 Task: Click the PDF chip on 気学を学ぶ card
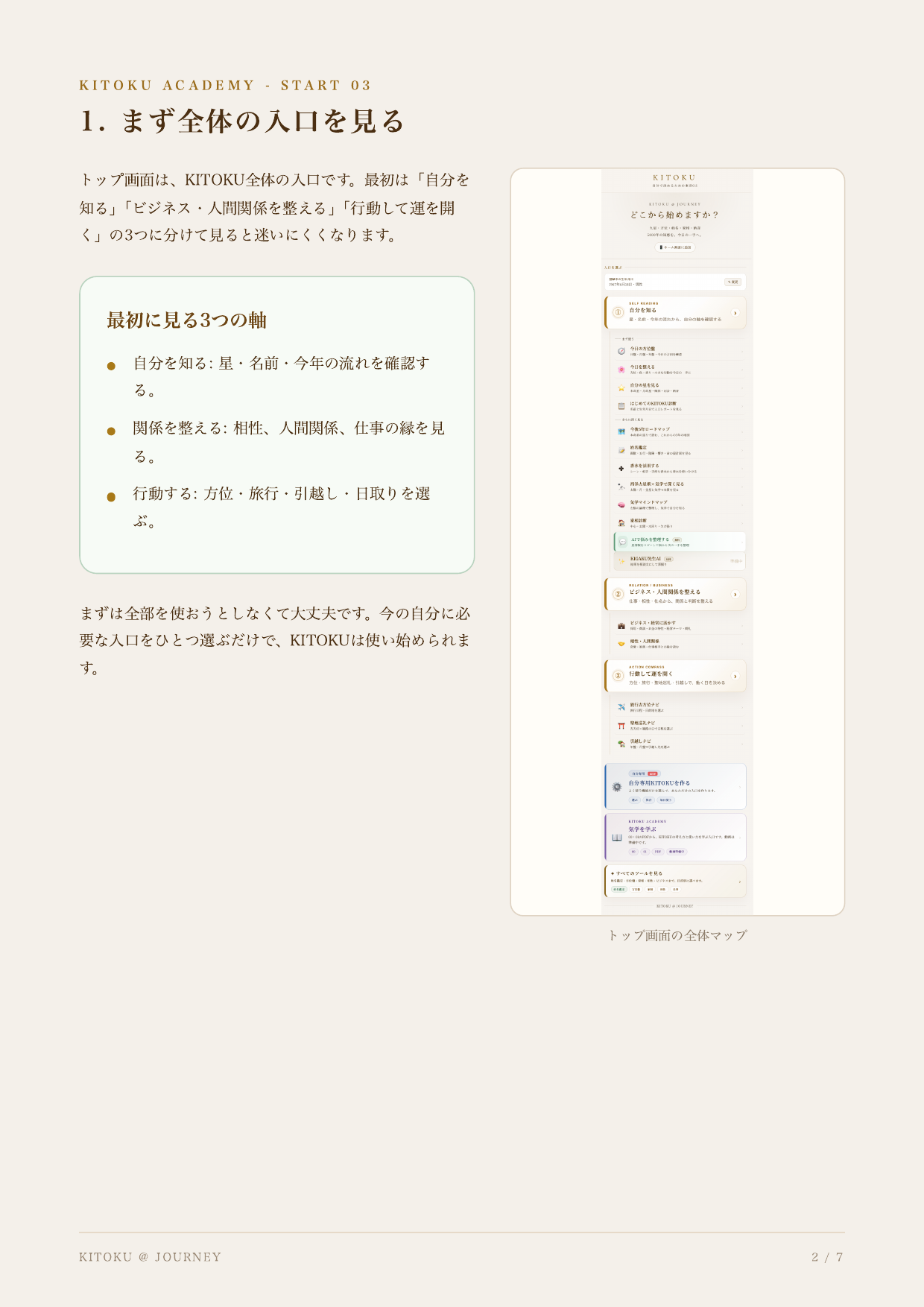coord(658,851)
